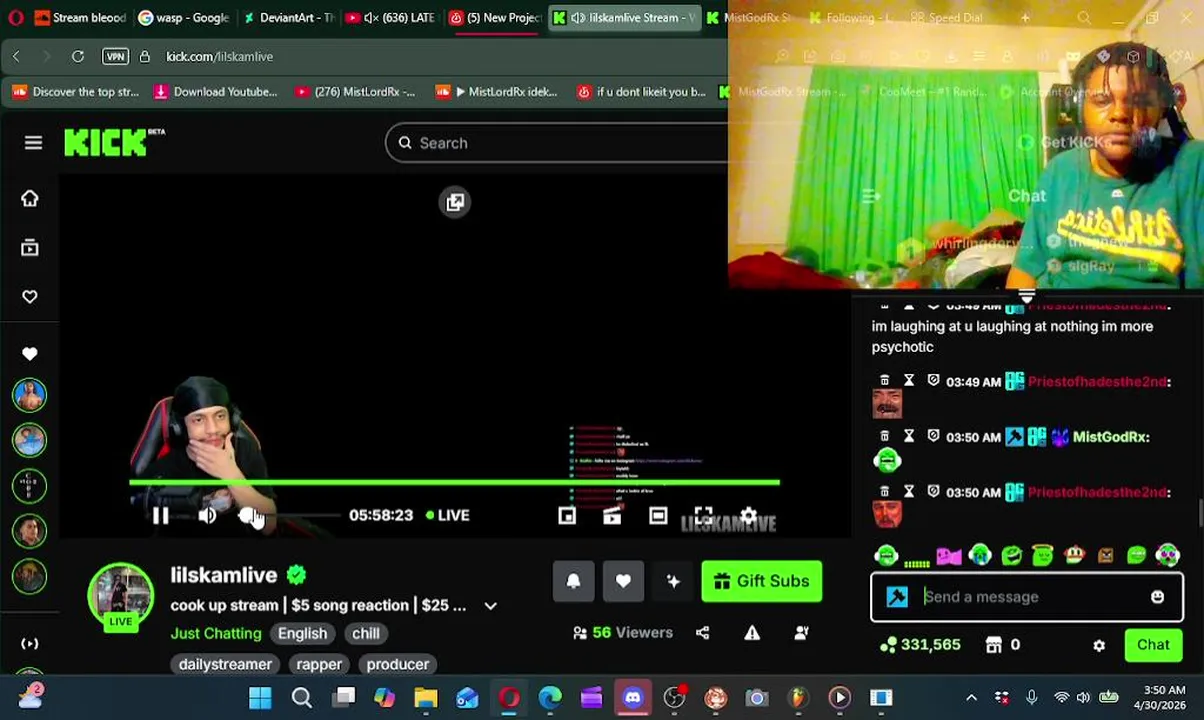Jump to live via LIVE indicator

447,515
